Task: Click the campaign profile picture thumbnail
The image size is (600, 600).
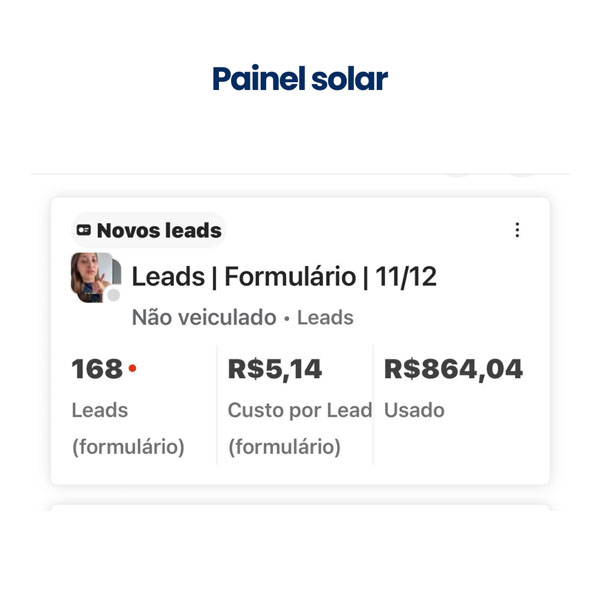Action: click(x=93, y=276)
